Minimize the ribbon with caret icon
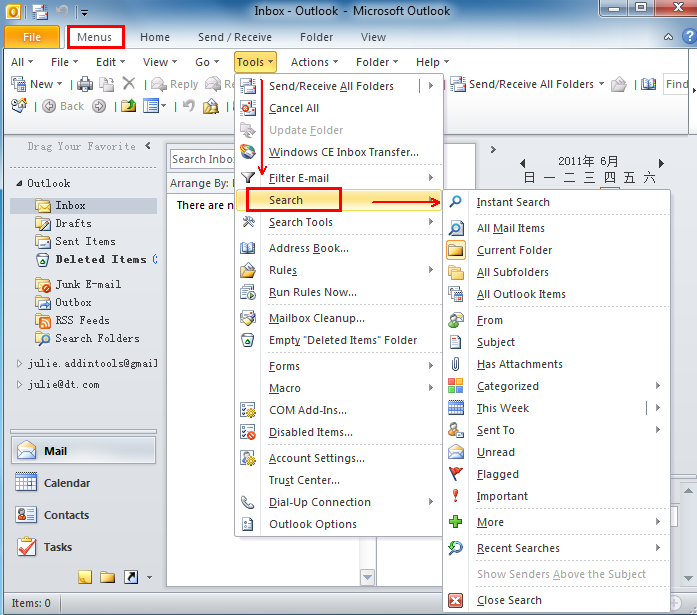The height and width of the screenshot is (615, 697). tap(668, 37)
